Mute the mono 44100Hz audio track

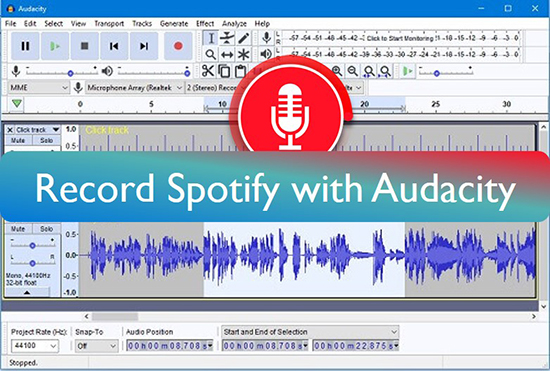click(18, 229)
